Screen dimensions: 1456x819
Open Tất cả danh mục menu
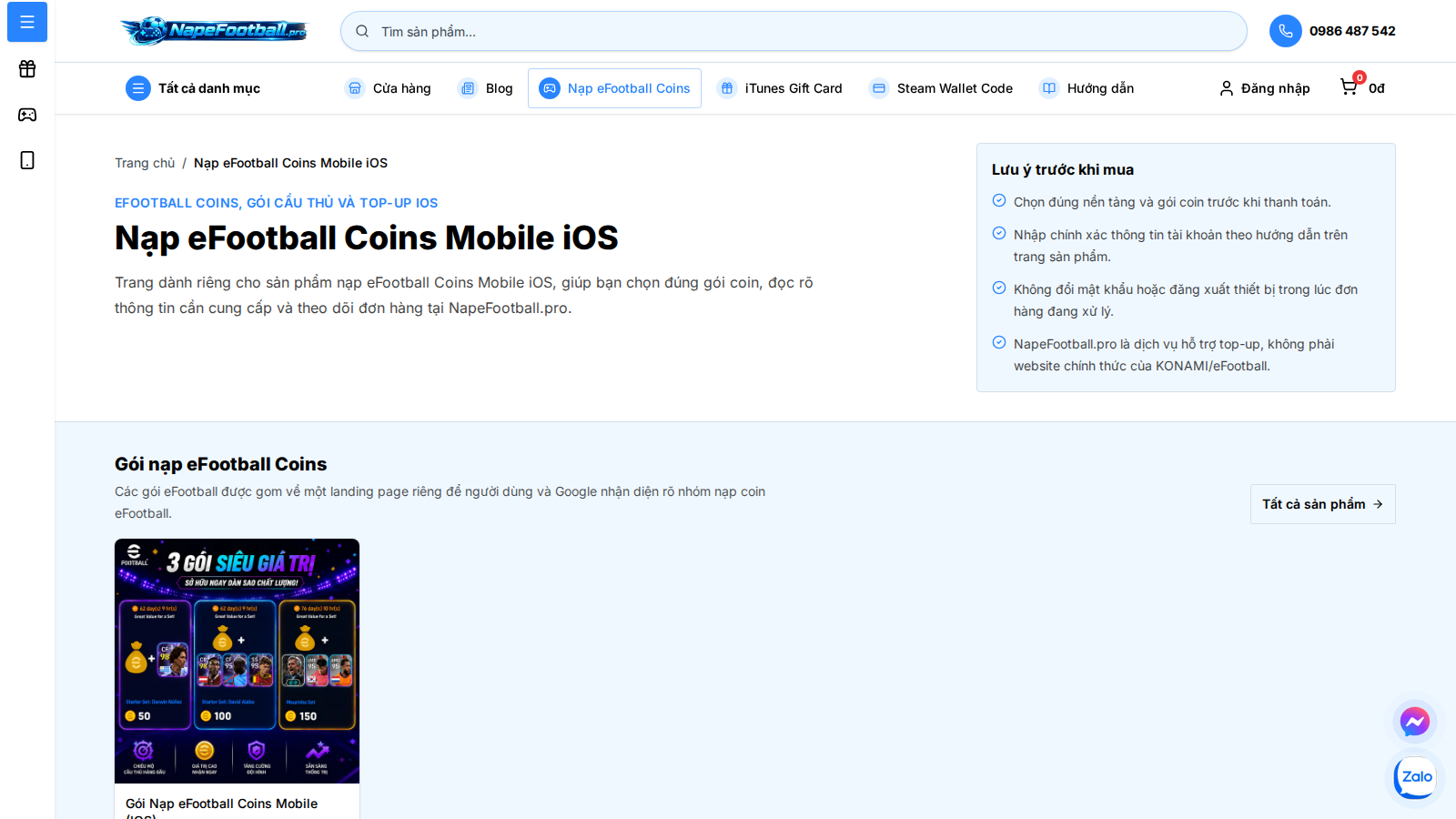[x=193, y=88]
